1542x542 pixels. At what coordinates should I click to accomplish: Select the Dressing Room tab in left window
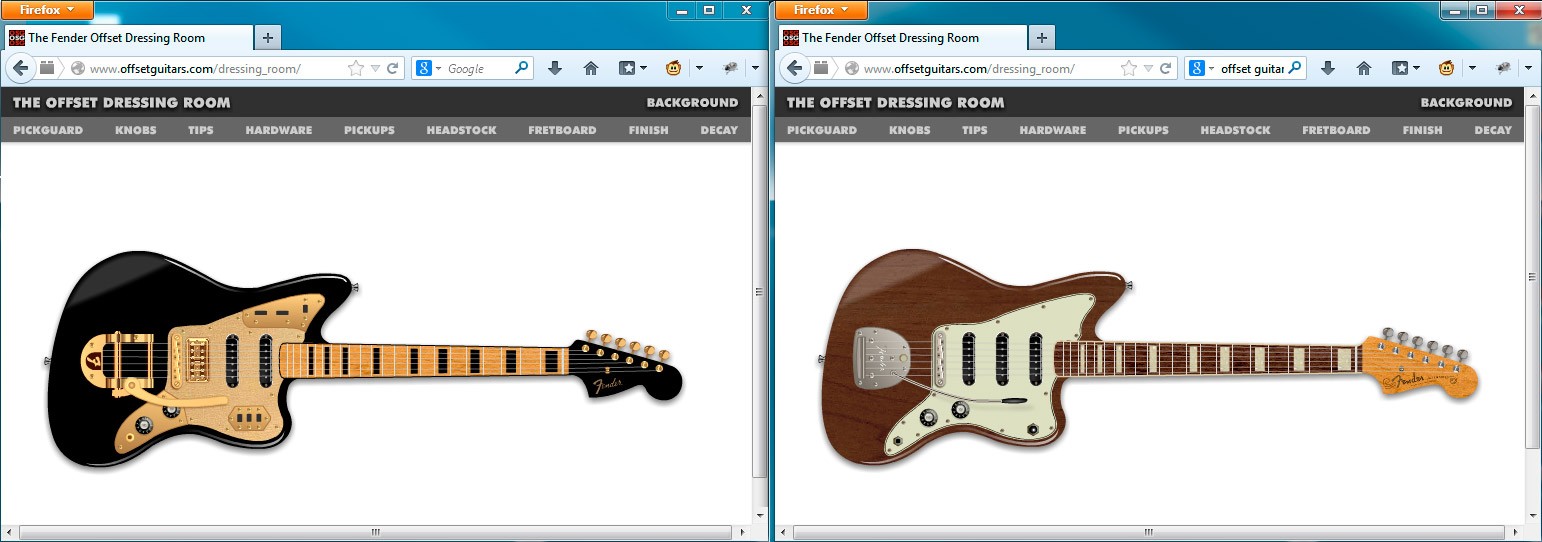[128, 38]
